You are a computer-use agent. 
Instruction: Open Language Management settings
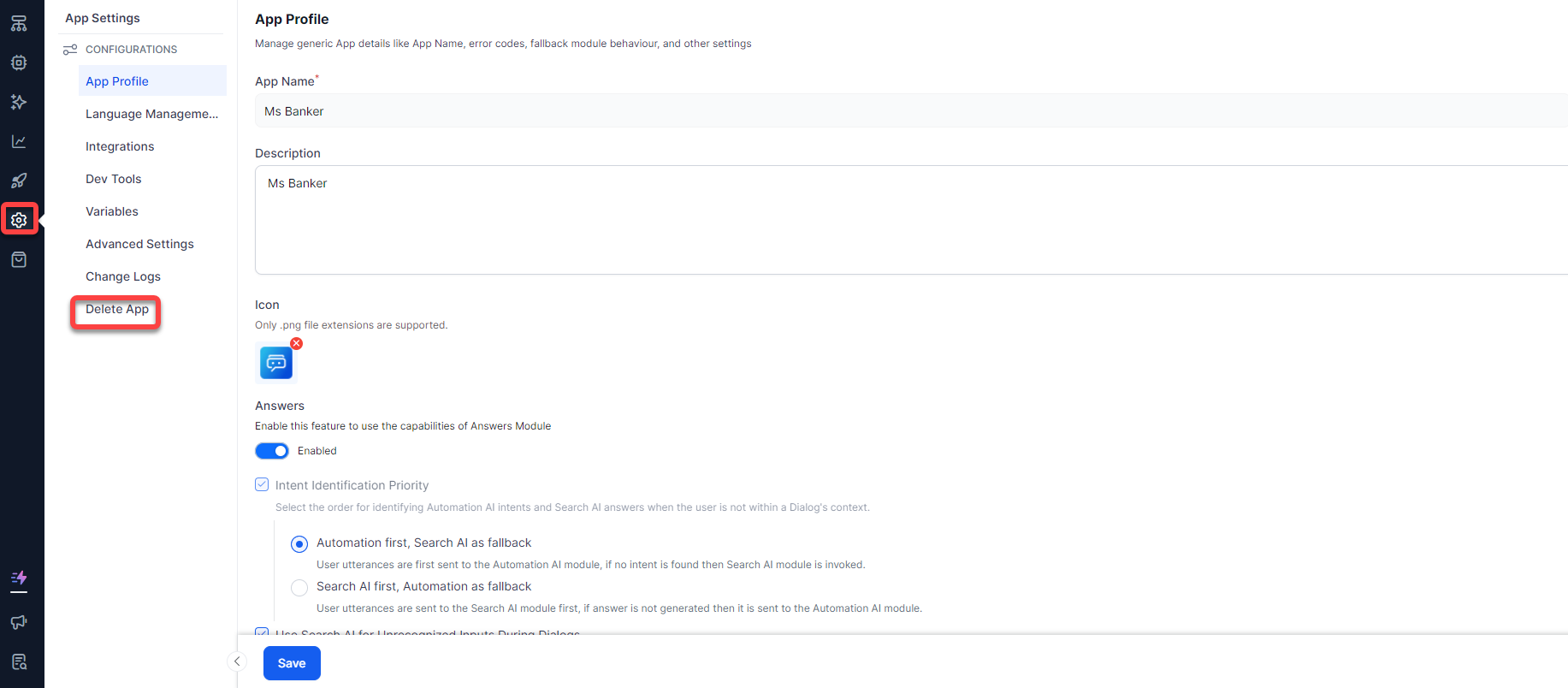pos(151,114)
